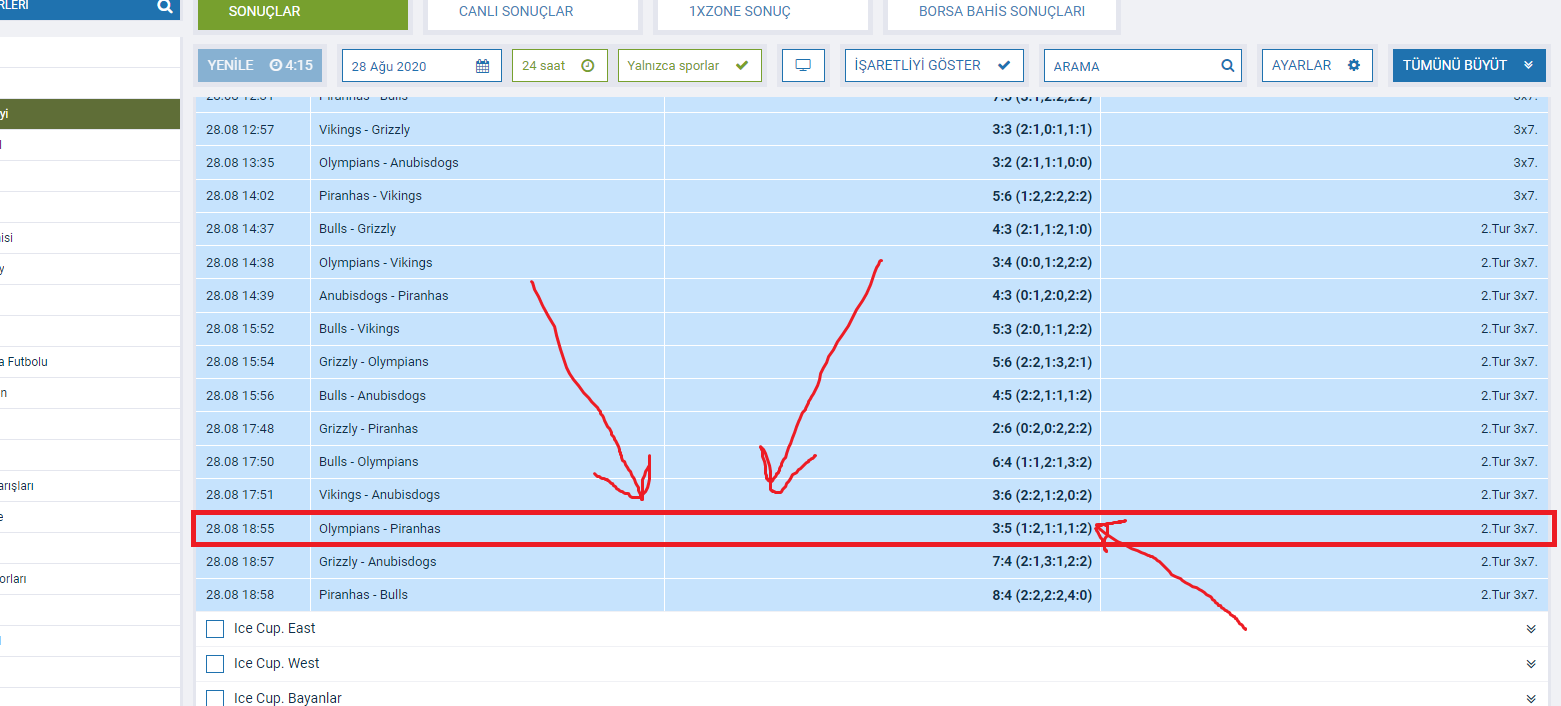Toggle İŞARETLİYİ GÖSTER option
The height and width of the screenshot is (706, 1561).
(x=934, y=66)
